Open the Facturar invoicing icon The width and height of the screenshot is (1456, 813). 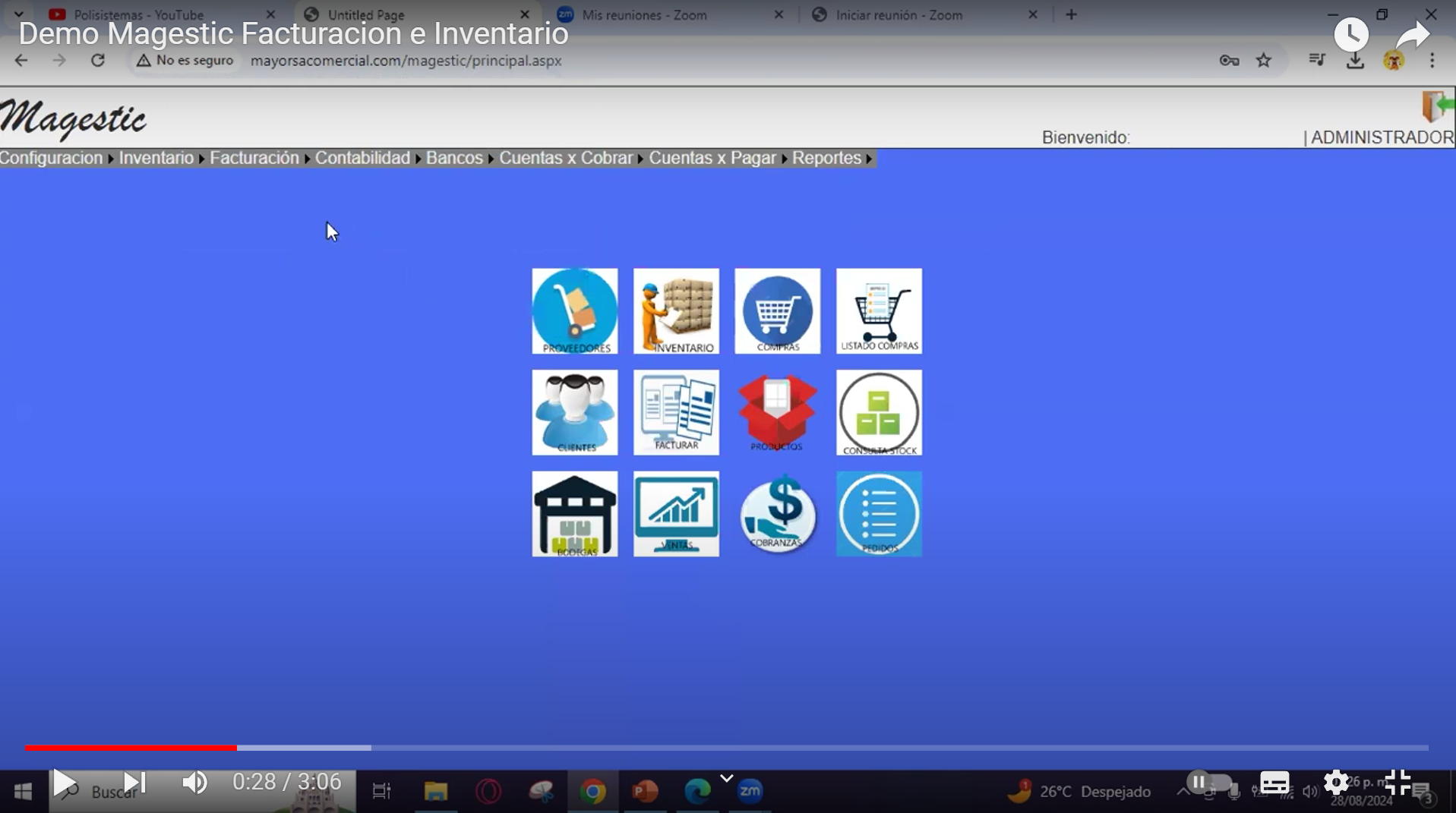[676, 412]
